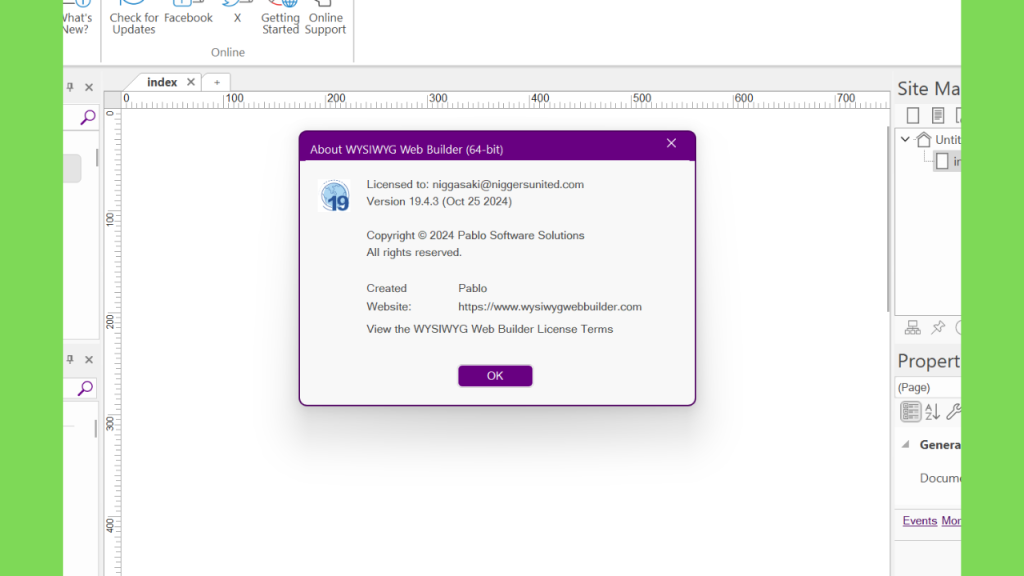
Task: Click the lower left panel search icon
Action: click(x=85, y=389)
